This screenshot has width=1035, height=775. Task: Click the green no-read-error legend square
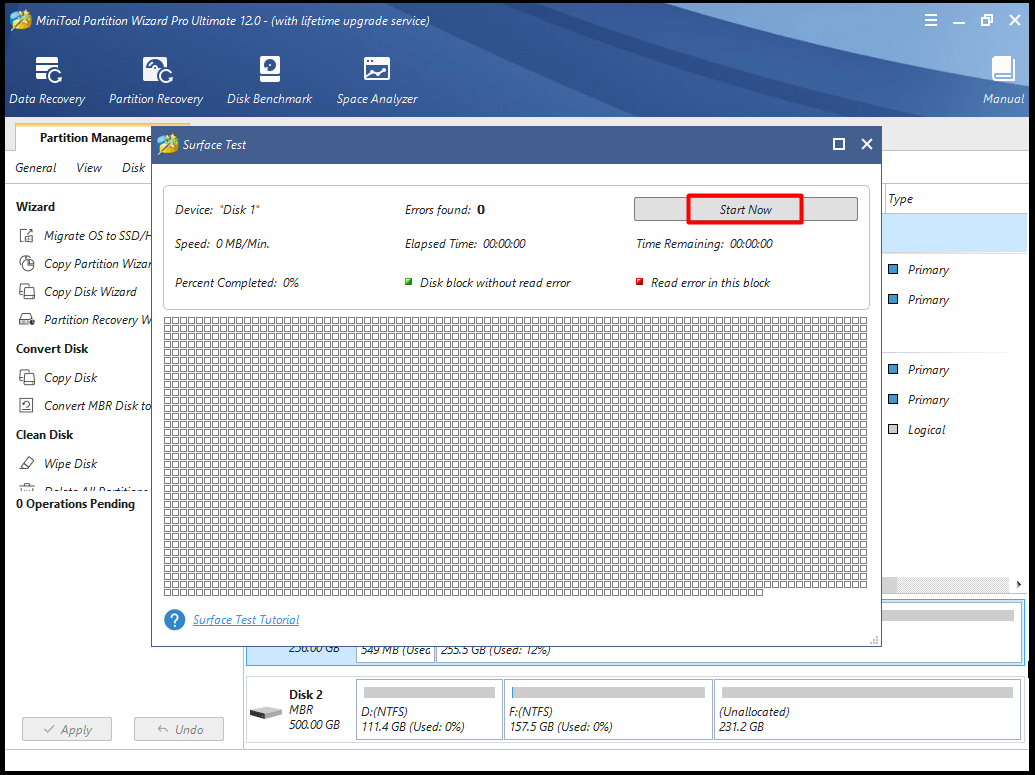tap(408, 282)
